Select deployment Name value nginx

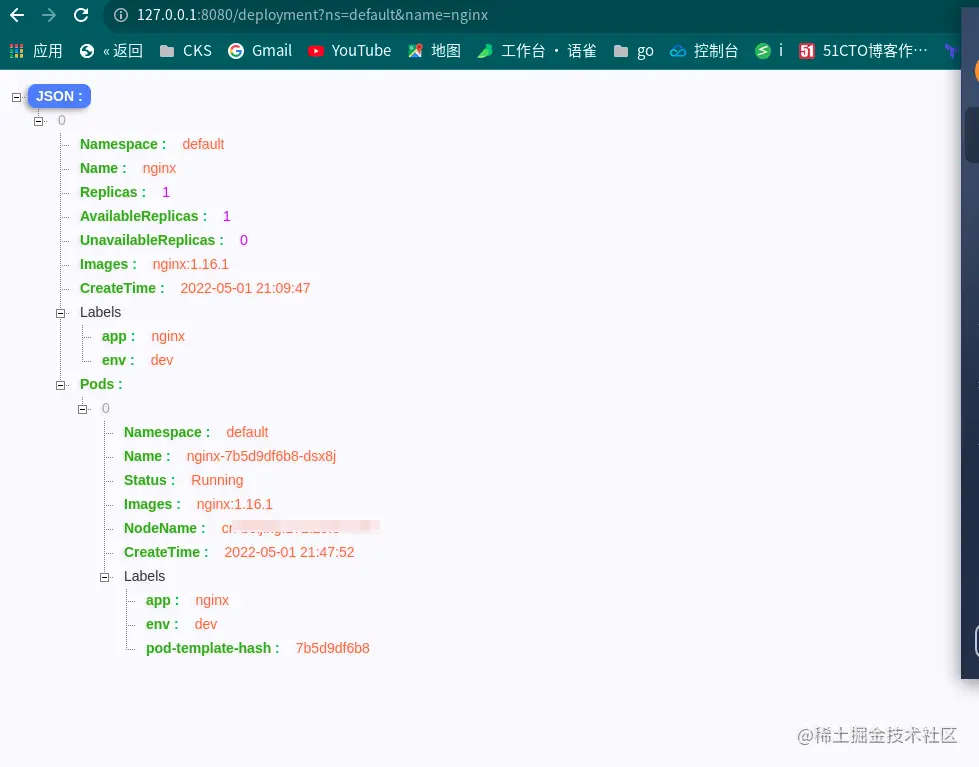(159, 168)
